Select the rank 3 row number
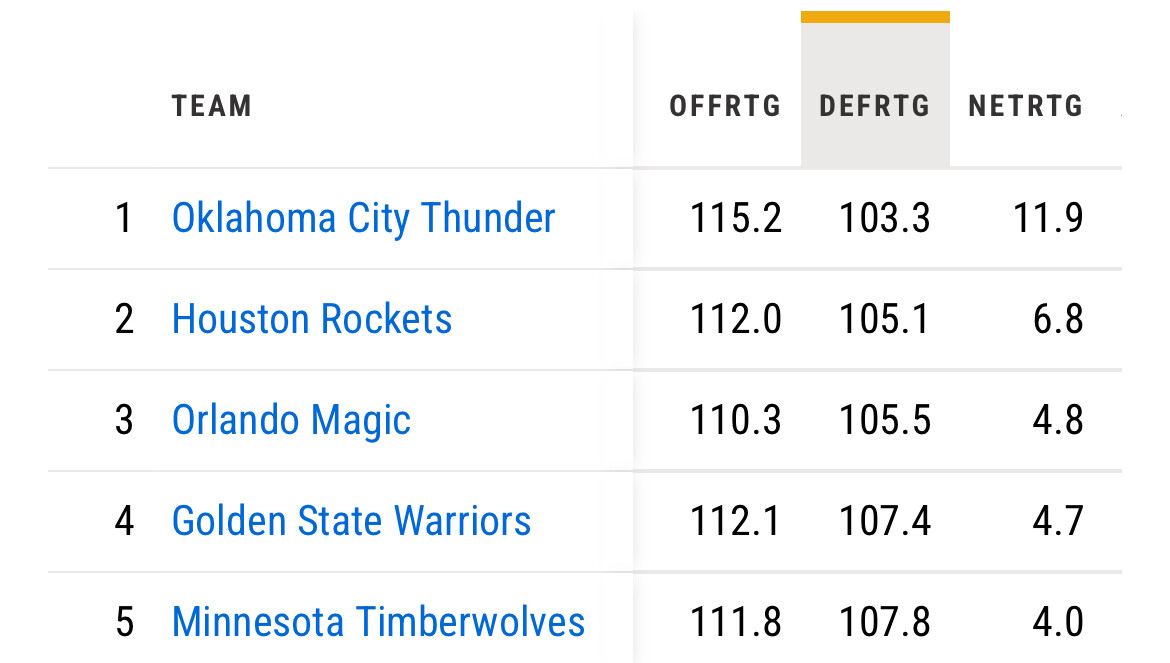The image size is (1170, 663). pos(124,420)
